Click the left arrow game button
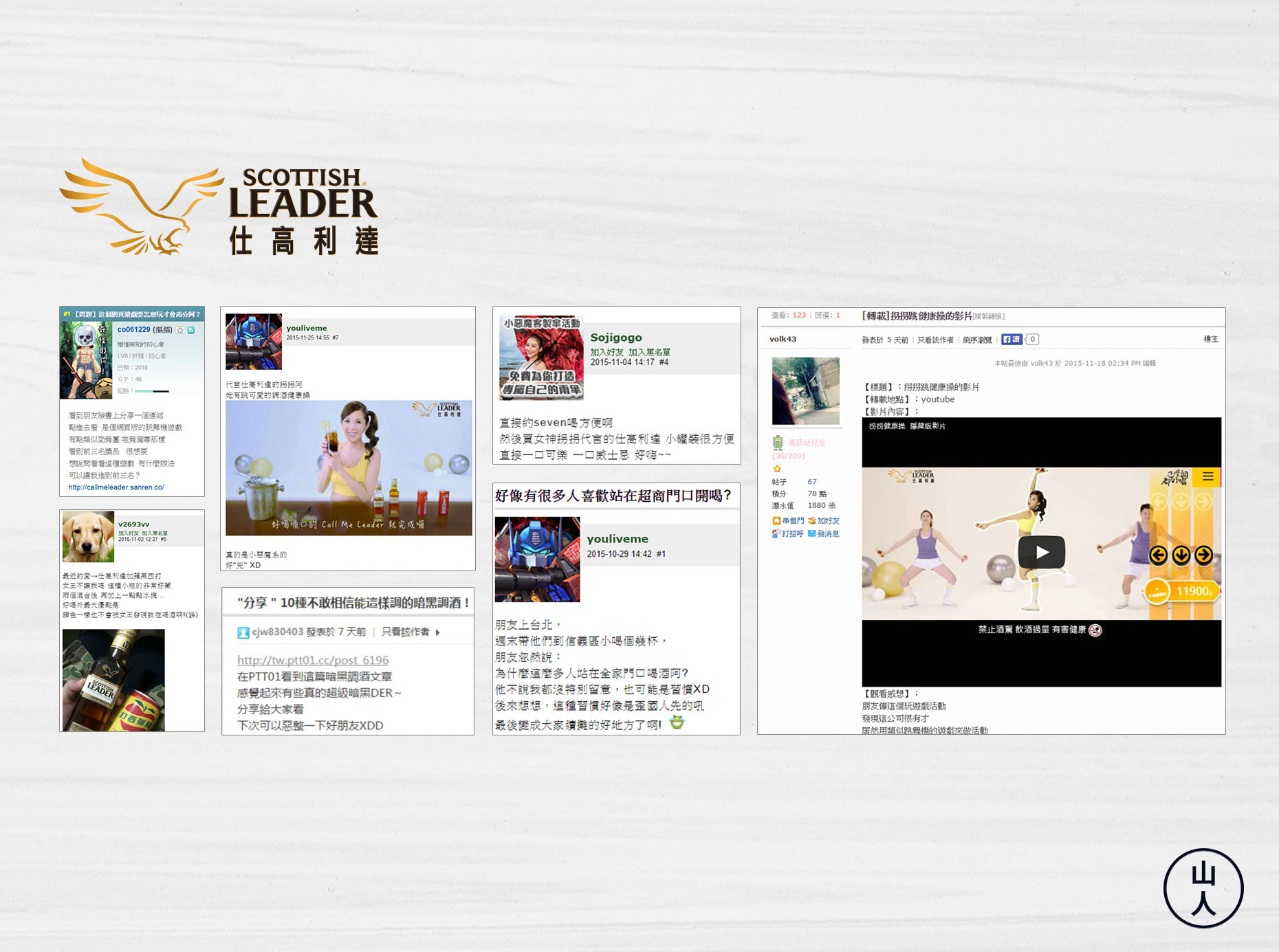This screenshot has width=1279, height=952. (x=1159, y=555)
